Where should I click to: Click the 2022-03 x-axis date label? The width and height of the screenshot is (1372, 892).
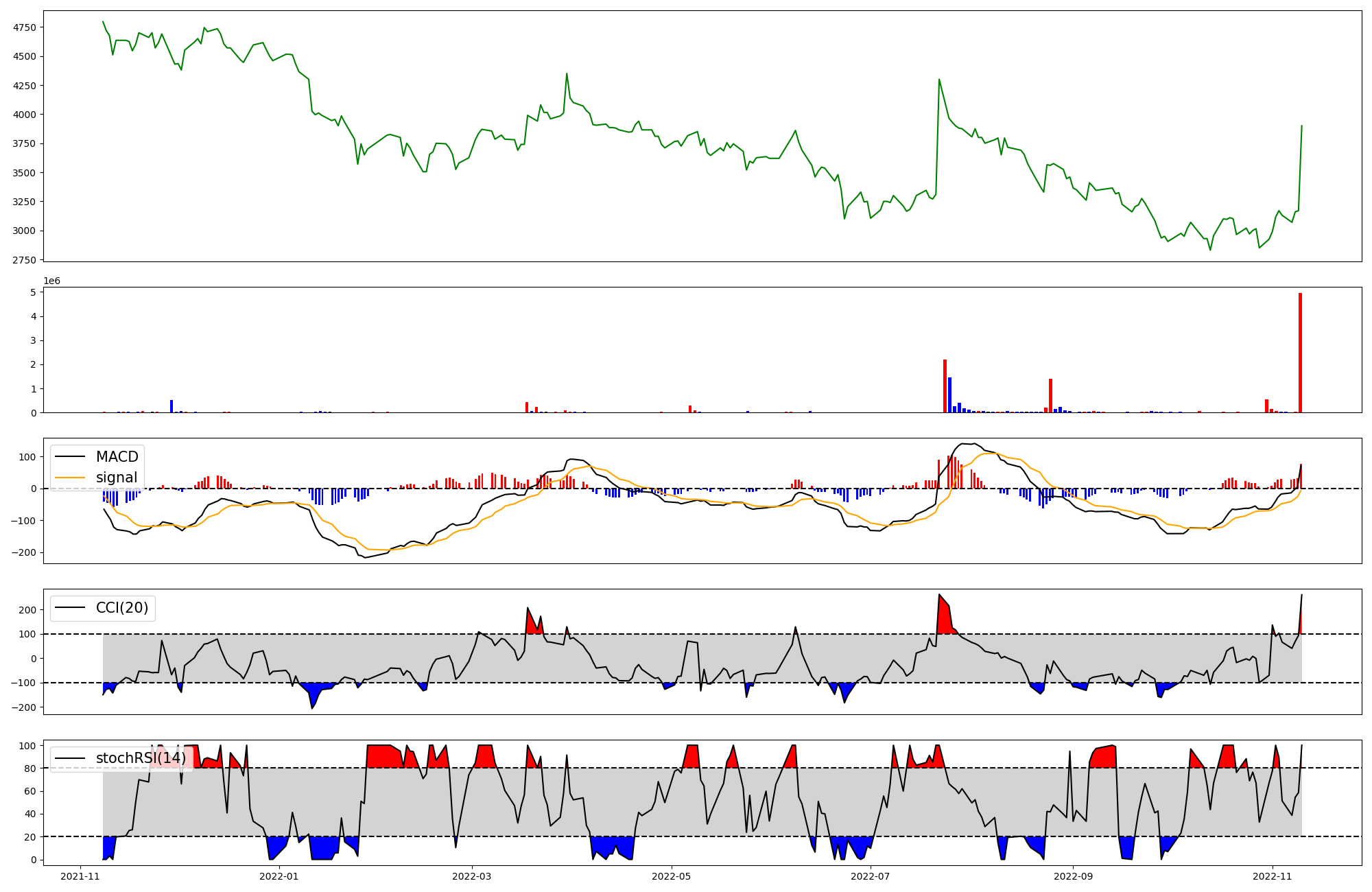tap(472, 876)
